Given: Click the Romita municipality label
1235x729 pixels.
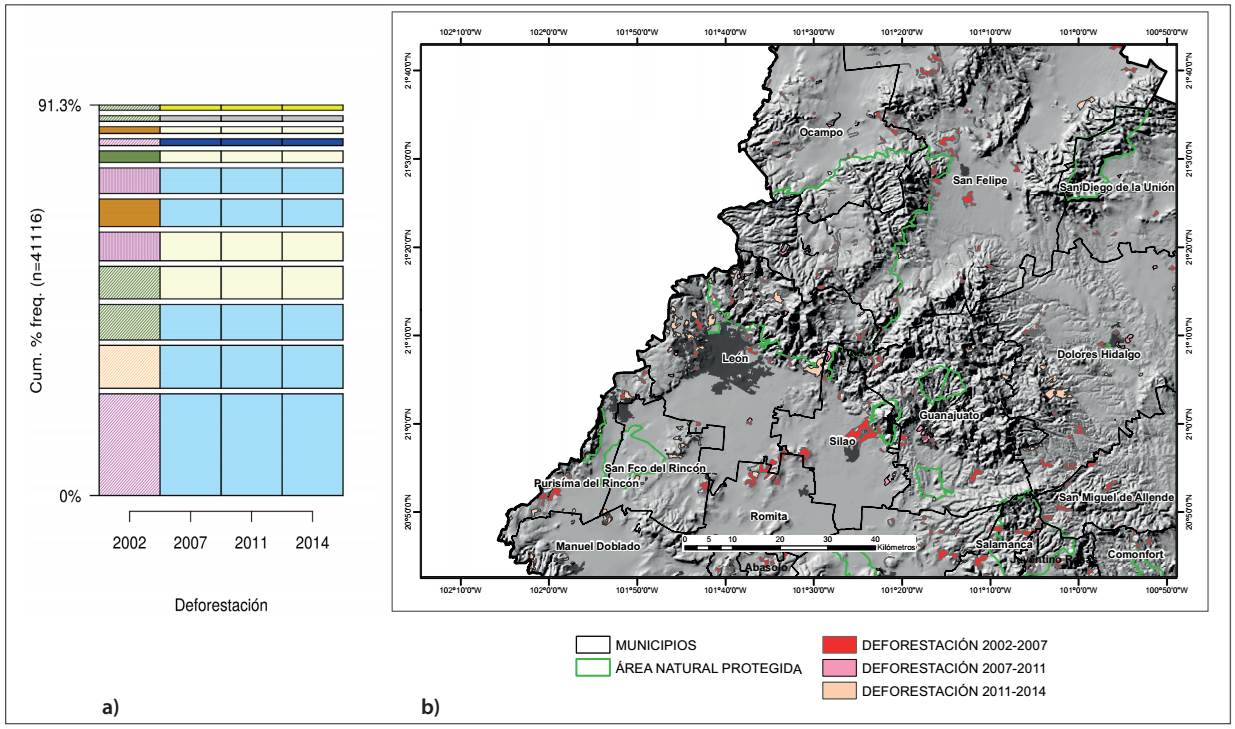Looking at the screenshot, I should pyautogui.click(x=769, y=516).
